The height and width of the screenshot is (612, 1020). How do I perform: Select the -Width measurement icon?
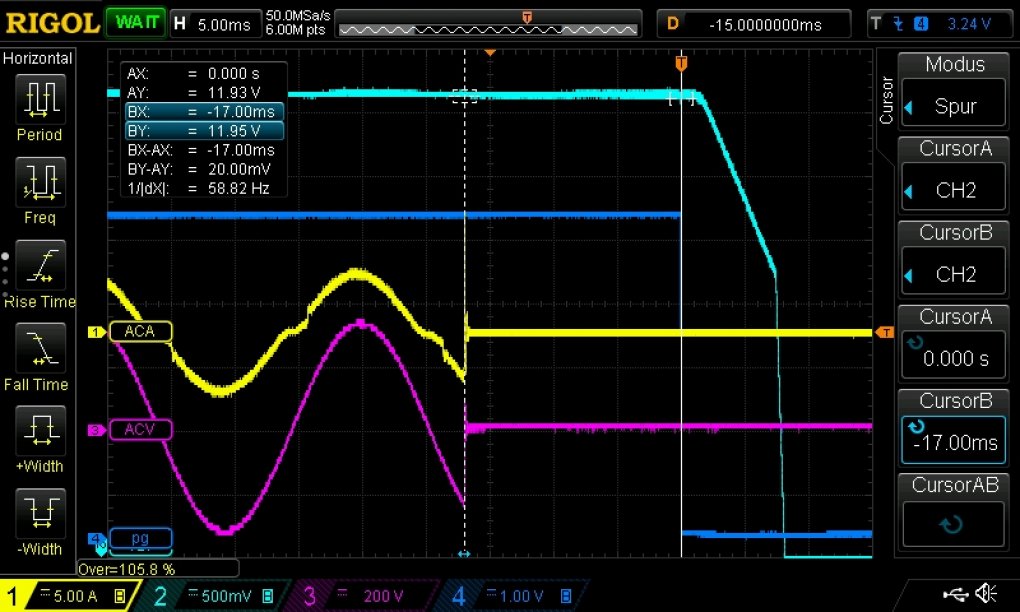coord(40,512)
